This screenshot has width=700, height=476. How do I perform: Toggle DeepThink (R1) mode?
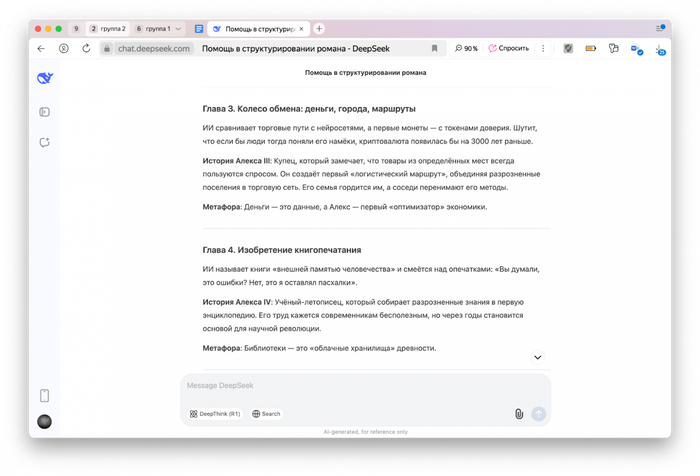tap(215, 414)
